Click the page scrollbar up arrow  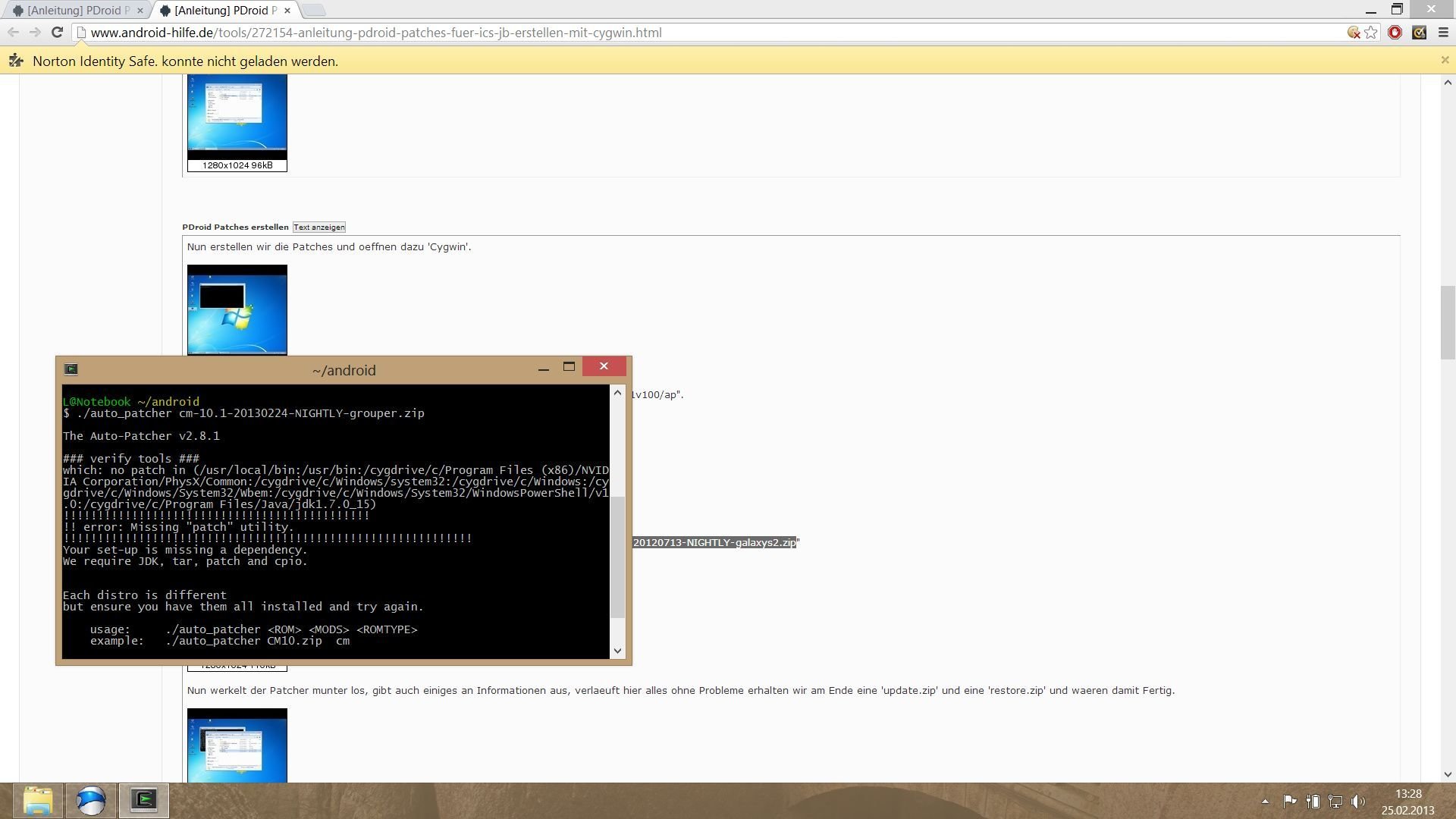[x=1448, y=82]
